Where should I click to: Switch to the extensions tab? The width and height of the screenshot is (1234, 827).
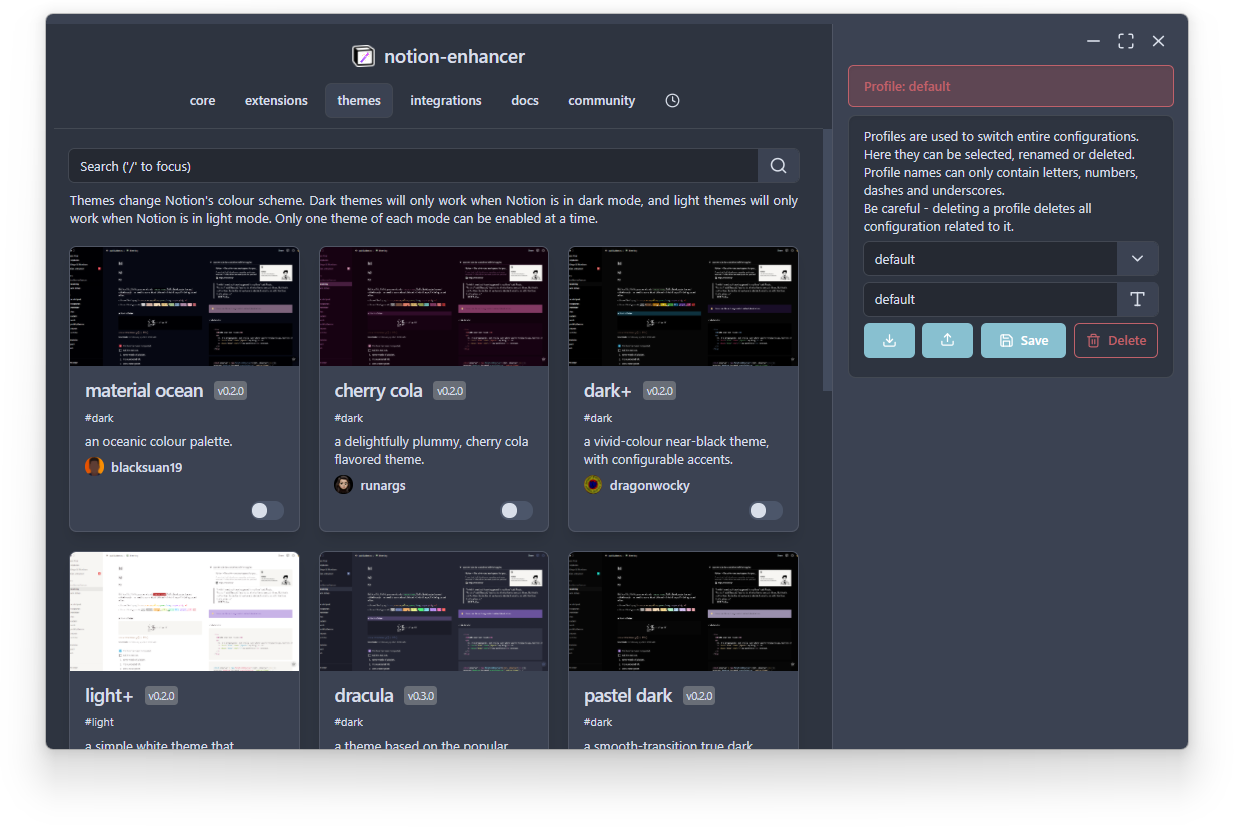click(x=276, y=101)
